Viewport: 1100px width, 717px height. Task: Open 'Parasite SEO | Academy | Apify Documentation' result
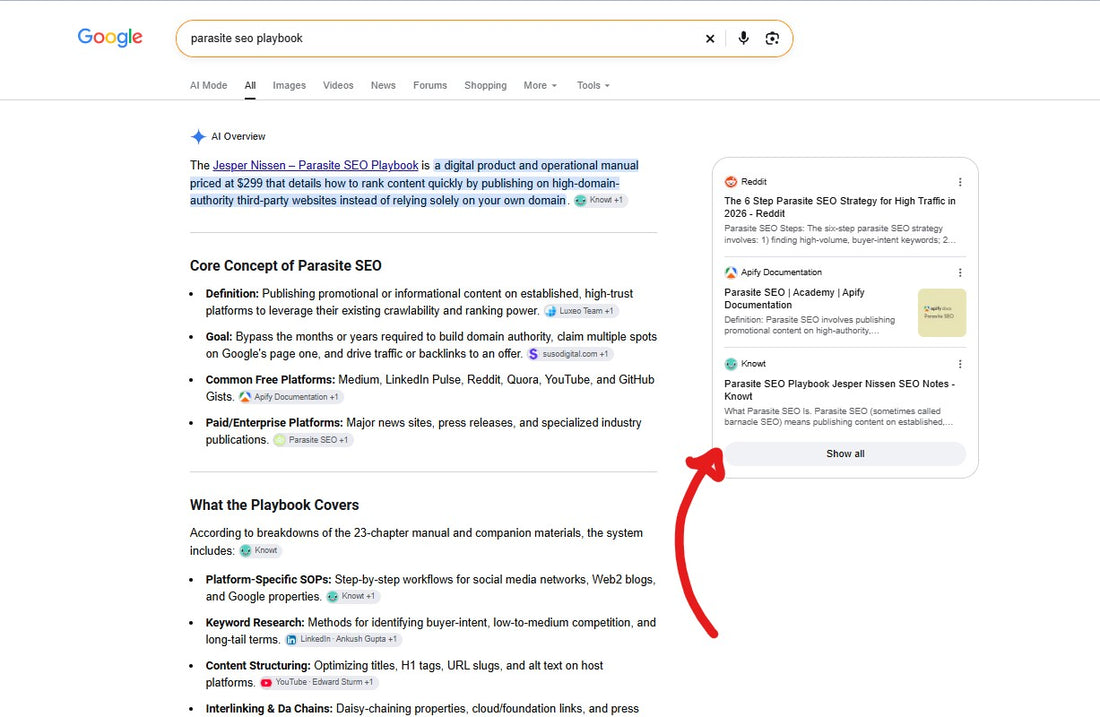pos(794,298)
